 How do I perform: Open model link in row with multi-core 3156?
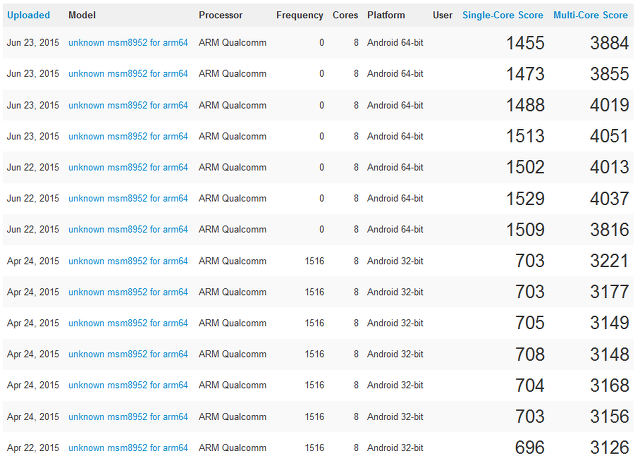pyautogui.click(x=128, y=417)
